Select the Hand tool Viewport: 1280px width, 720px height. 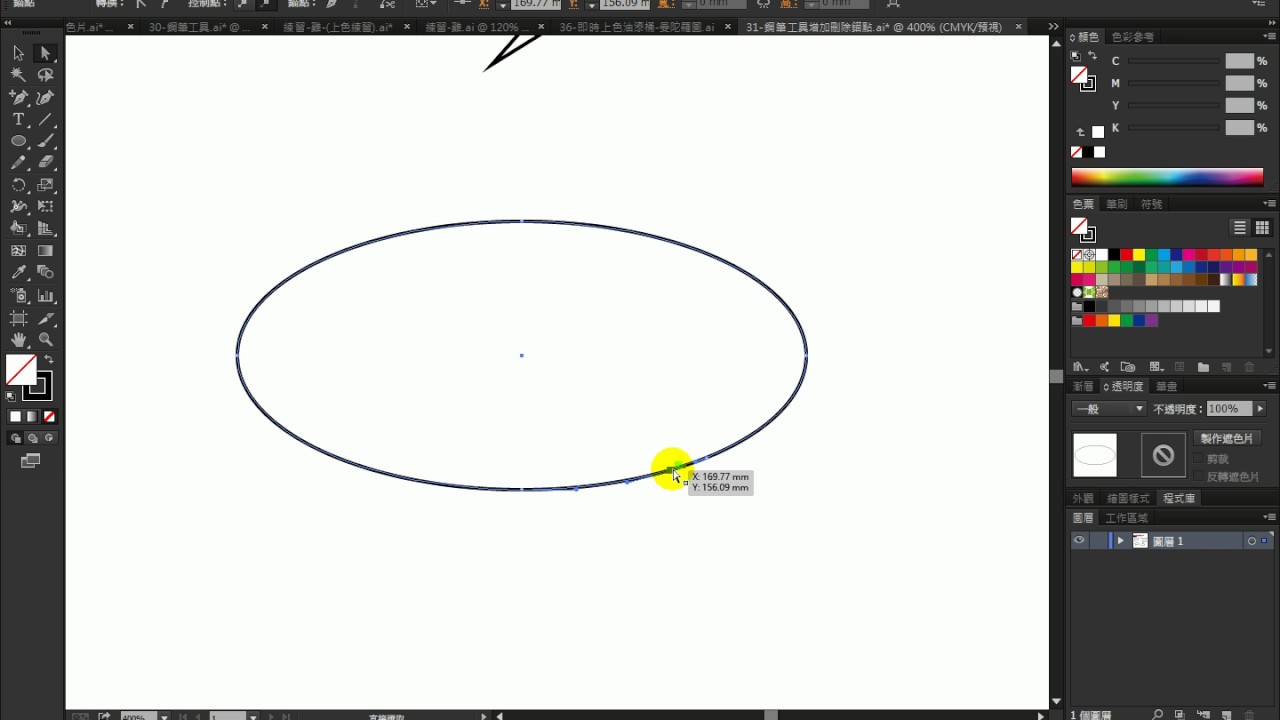[18, 340]
